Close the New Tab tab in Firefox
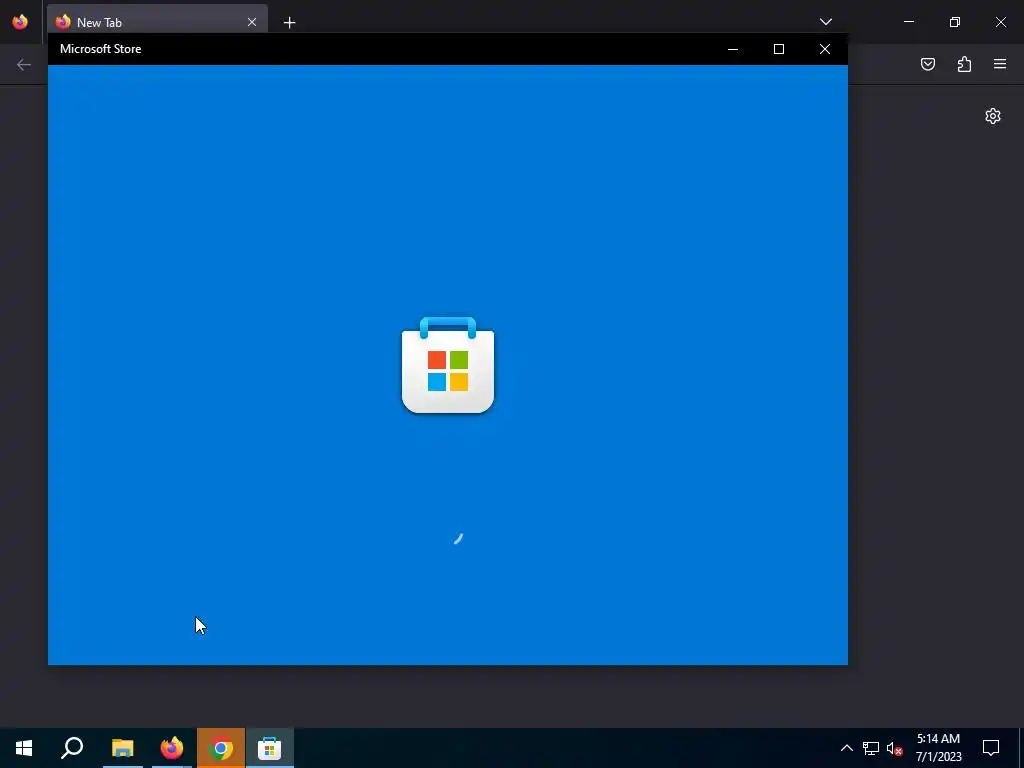This screenshot has height=768, width=1024. 252,22
